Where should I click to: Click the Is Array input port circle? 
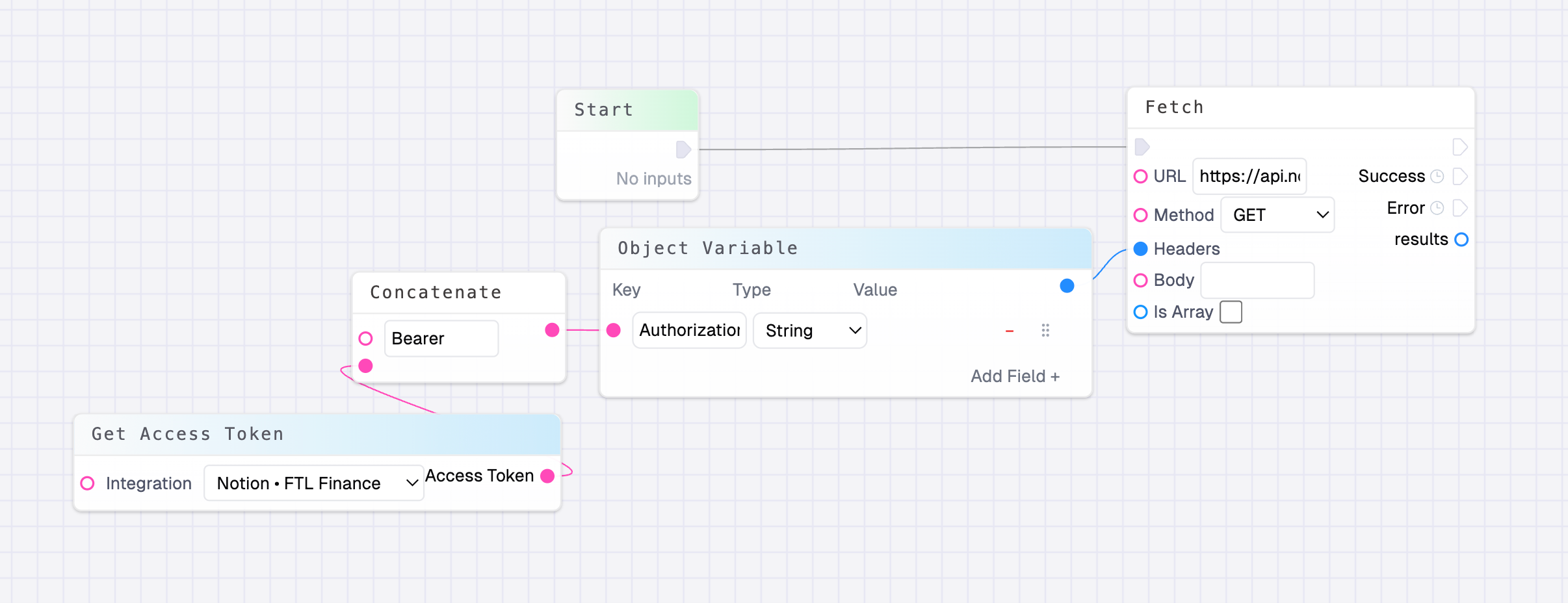click(x=1141, y=312)
